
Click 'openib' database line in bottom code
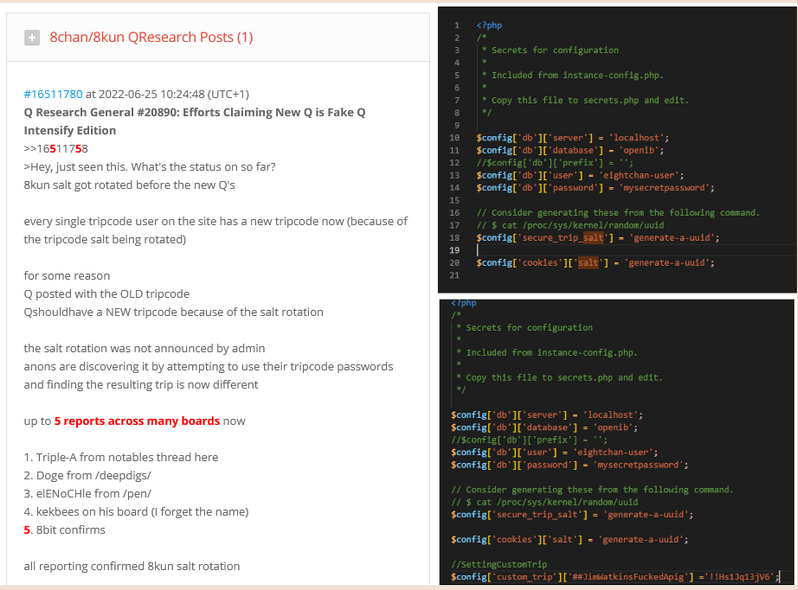click(x=544, y=427)
